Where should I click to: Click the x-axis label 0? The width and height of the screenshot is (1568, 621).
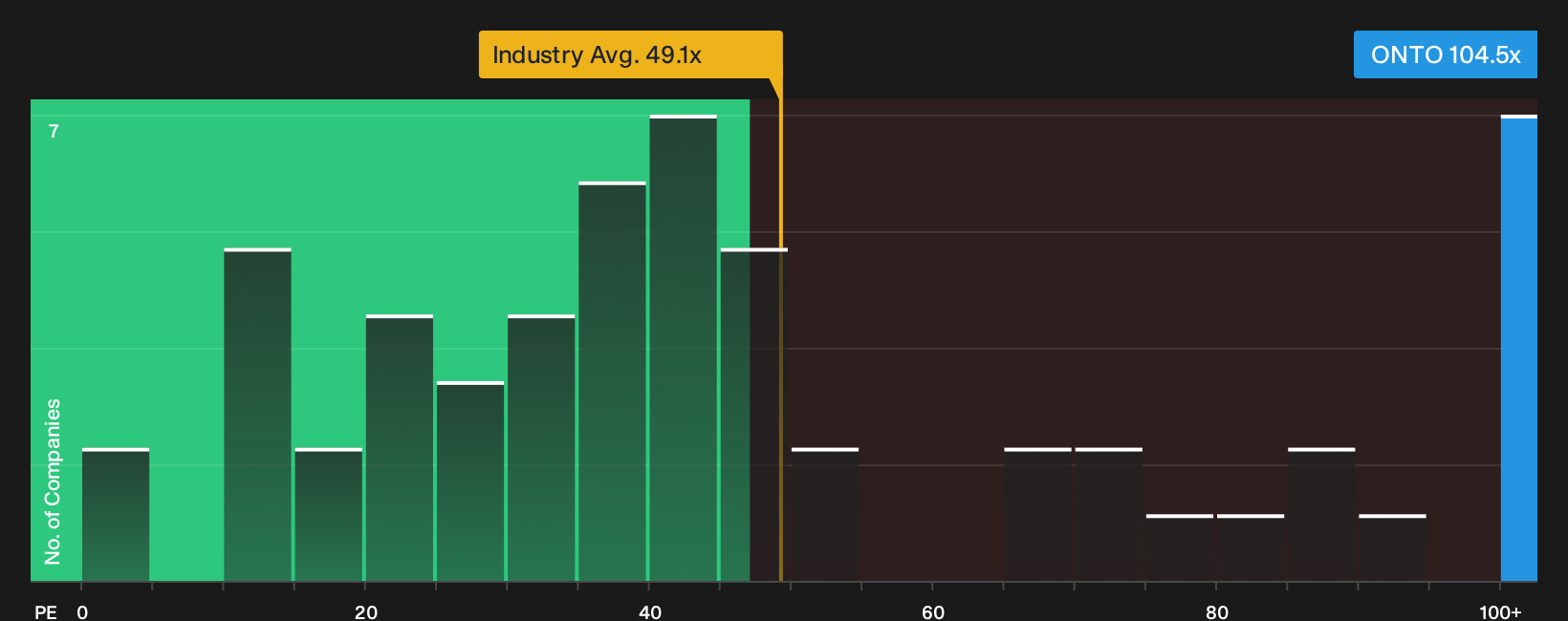pyautogui.click(x=82, y=611)
